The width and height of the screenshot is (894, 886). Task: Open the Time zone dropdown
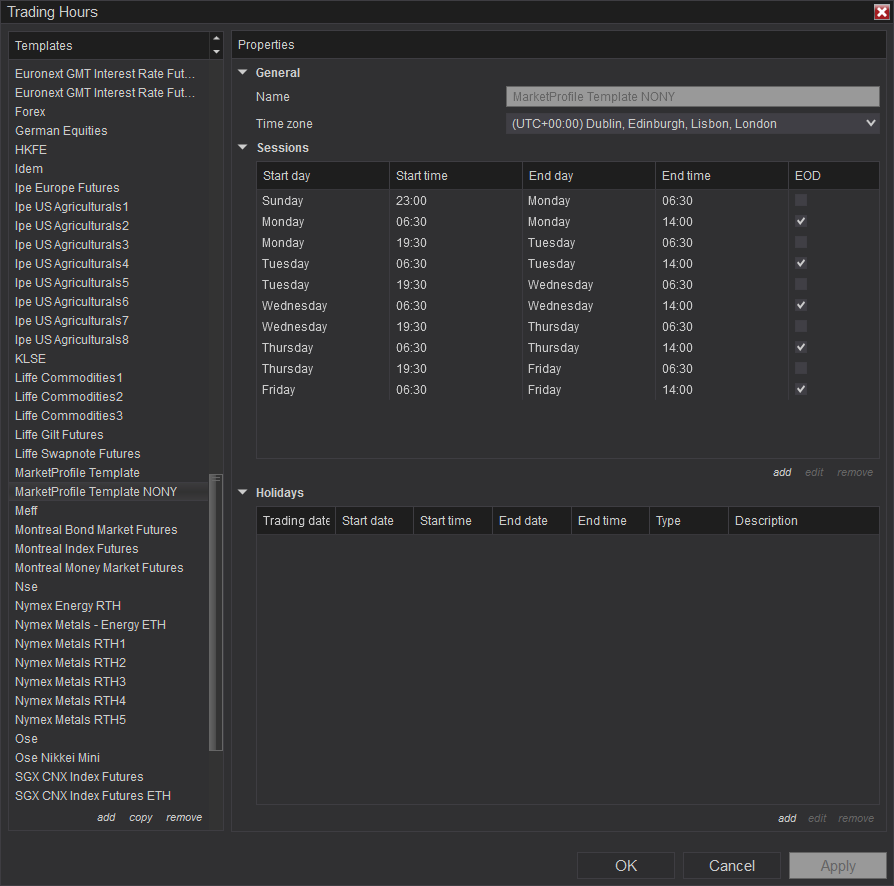pos(692,124)
